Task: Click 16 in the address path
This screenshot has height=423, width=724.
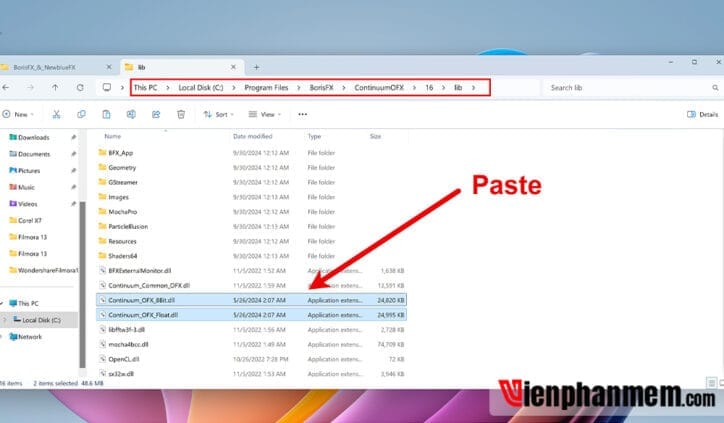Action: tap(429, 87)
